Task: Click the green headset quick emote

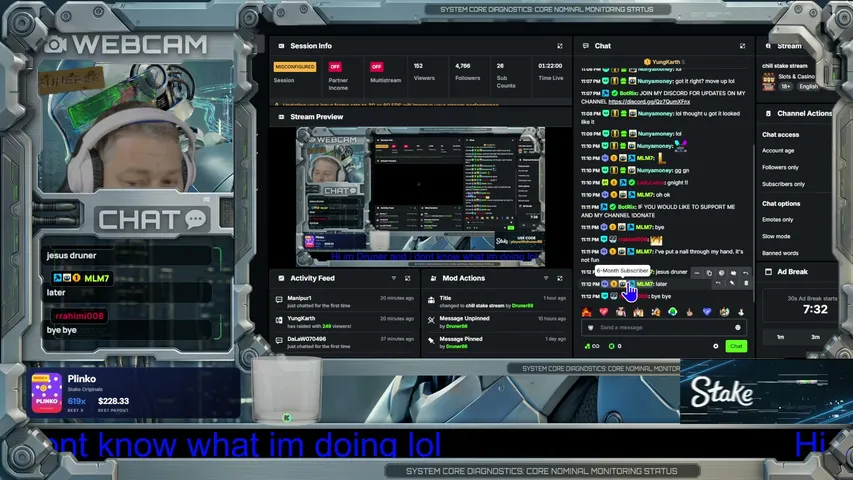Action: pos(672,312)
